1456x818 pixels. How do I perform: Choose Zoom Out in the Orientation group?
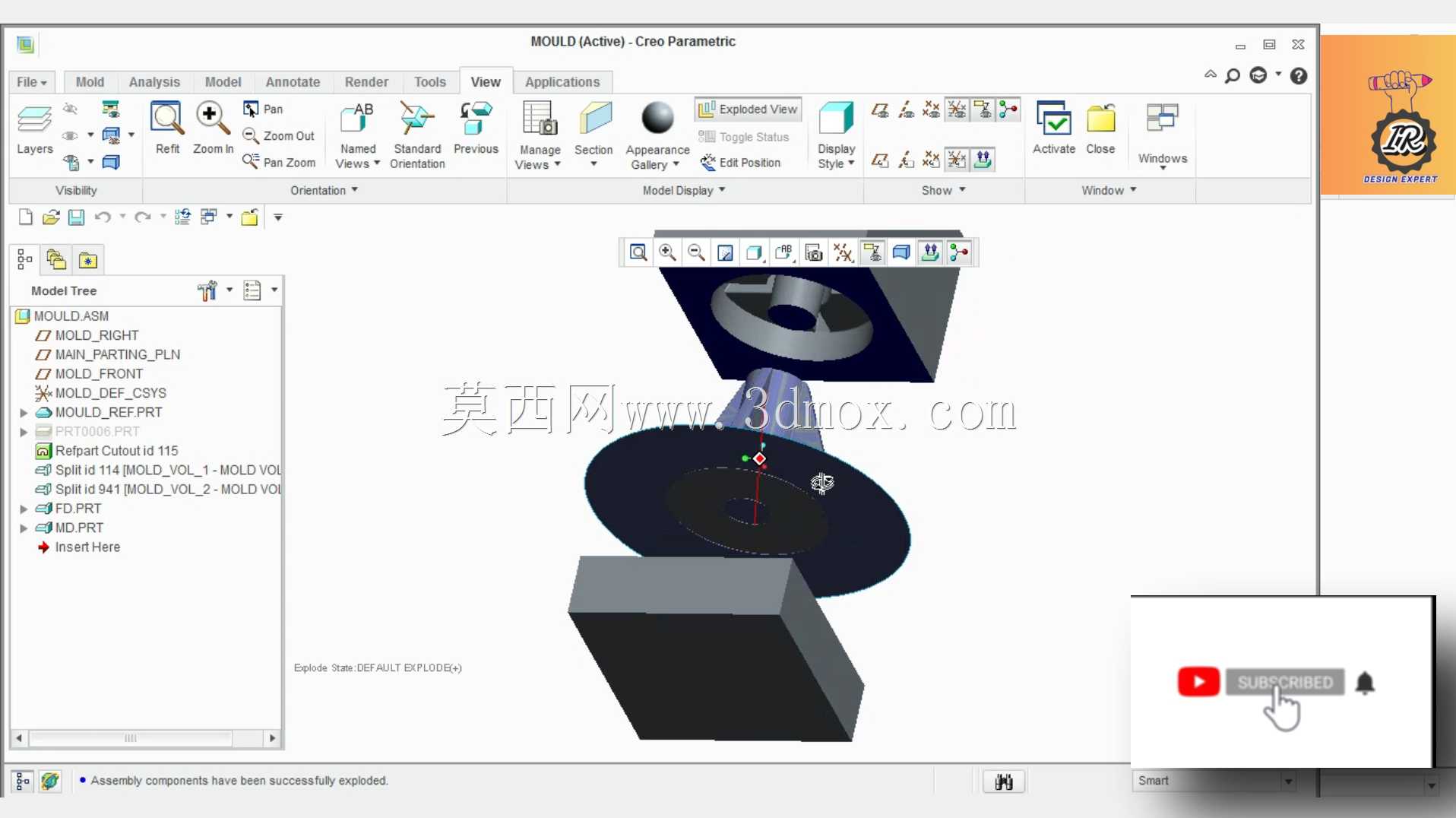(x=278, y=135)
